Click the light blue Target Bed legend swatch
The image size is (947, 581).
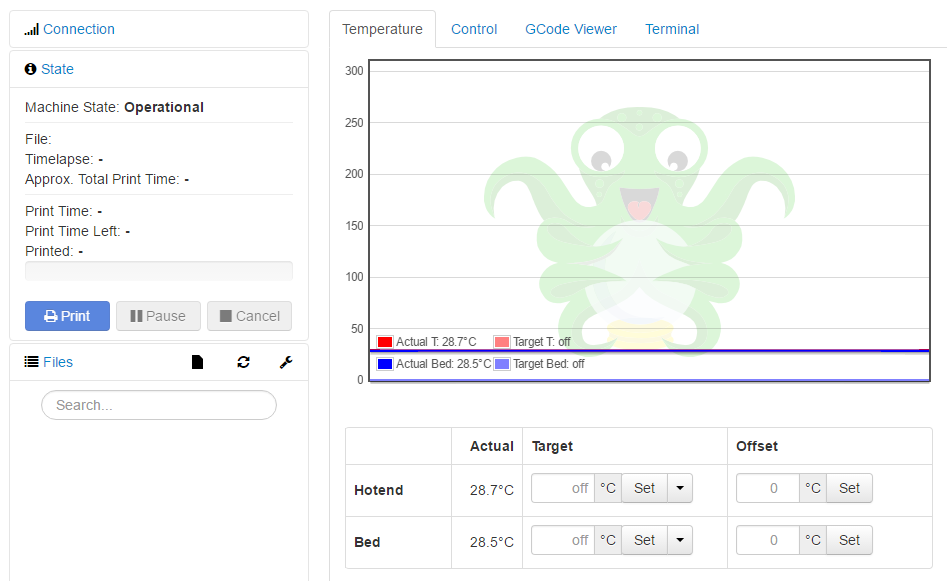[x=502, y=364]
